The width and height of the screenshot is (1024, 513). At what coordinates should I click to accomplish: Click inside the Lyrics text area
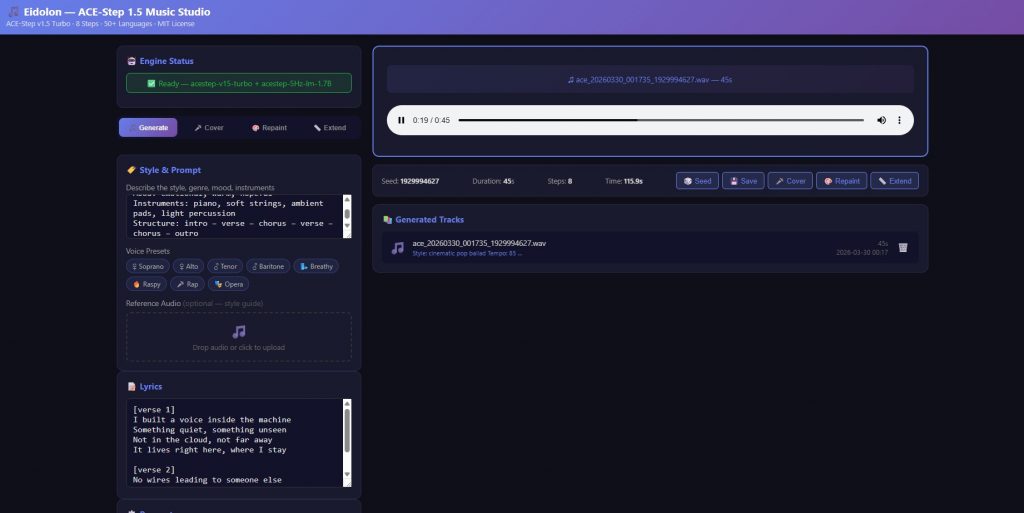234,443
